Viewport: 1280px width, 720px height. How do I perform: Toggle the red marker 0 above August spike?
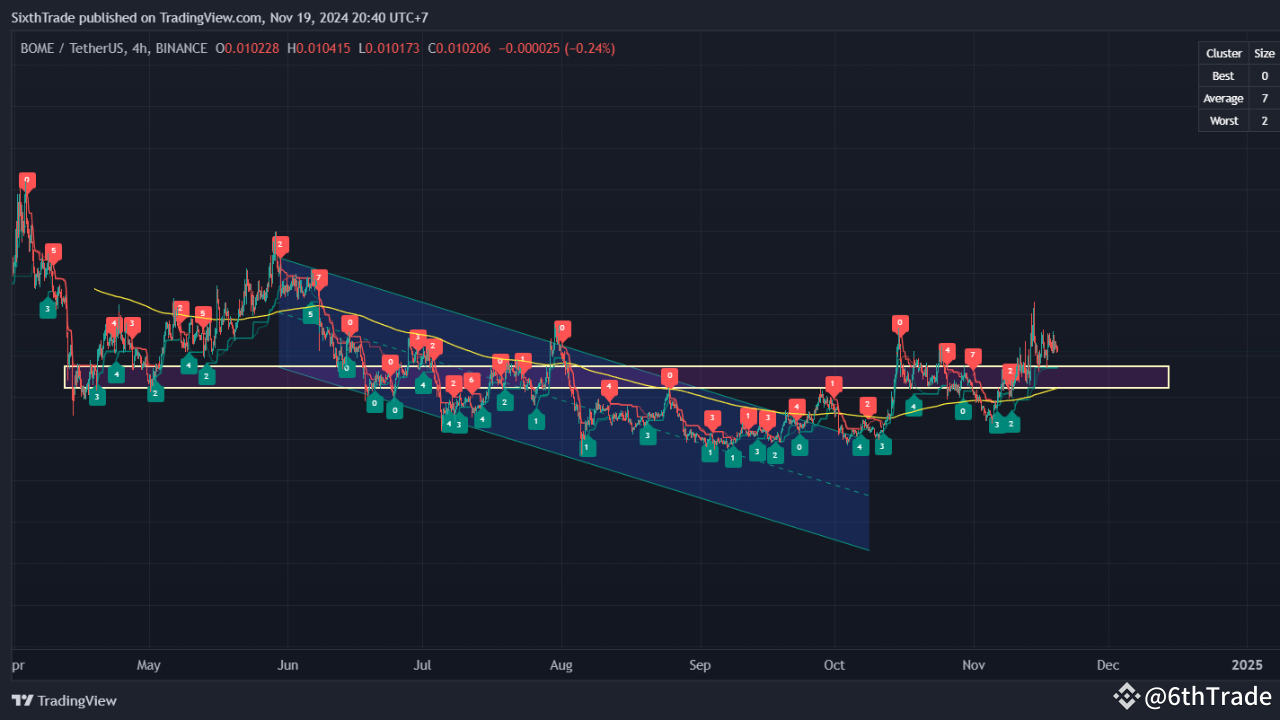pyautogui.click(x=561, y=327)
